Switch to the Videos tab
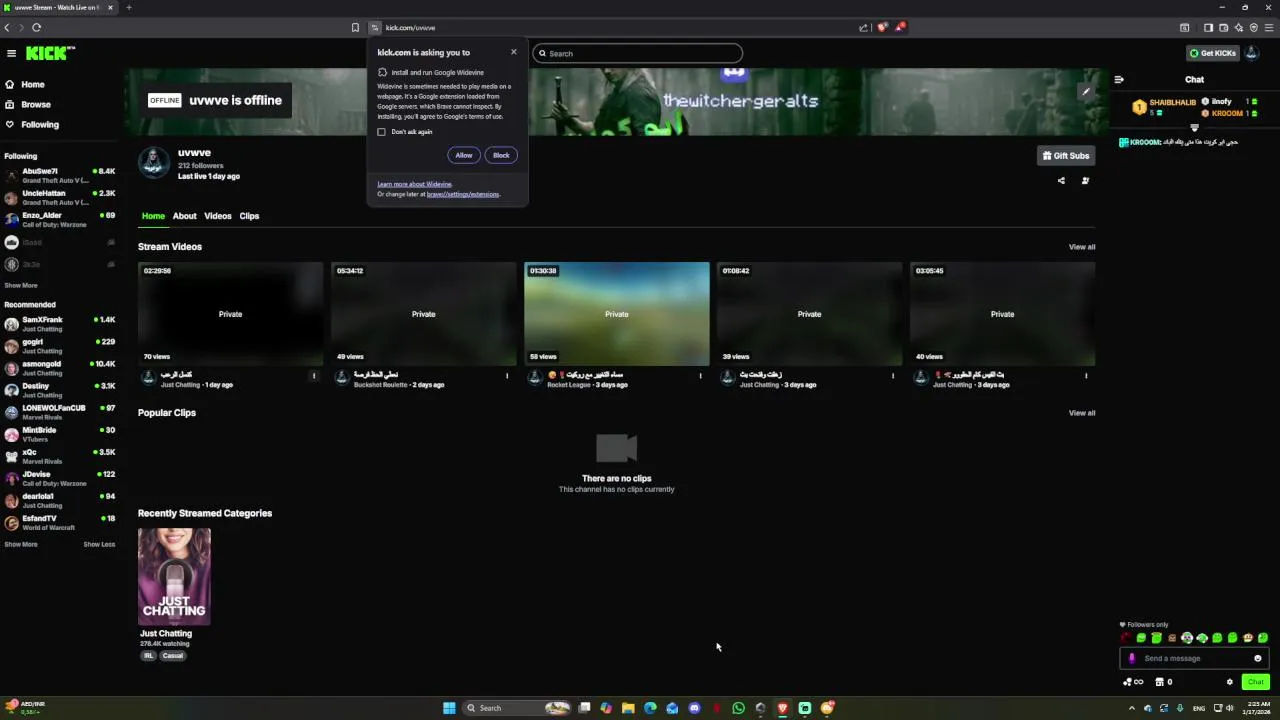This screenshot has width=1280, height=720. 218,216
